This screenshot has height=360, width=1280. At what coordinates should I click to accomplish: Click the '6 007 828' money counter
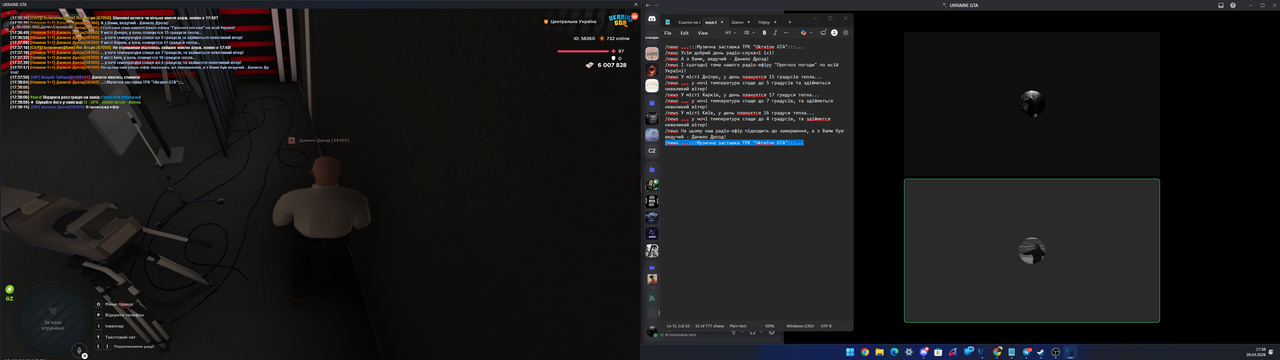(x=612, y=64)
